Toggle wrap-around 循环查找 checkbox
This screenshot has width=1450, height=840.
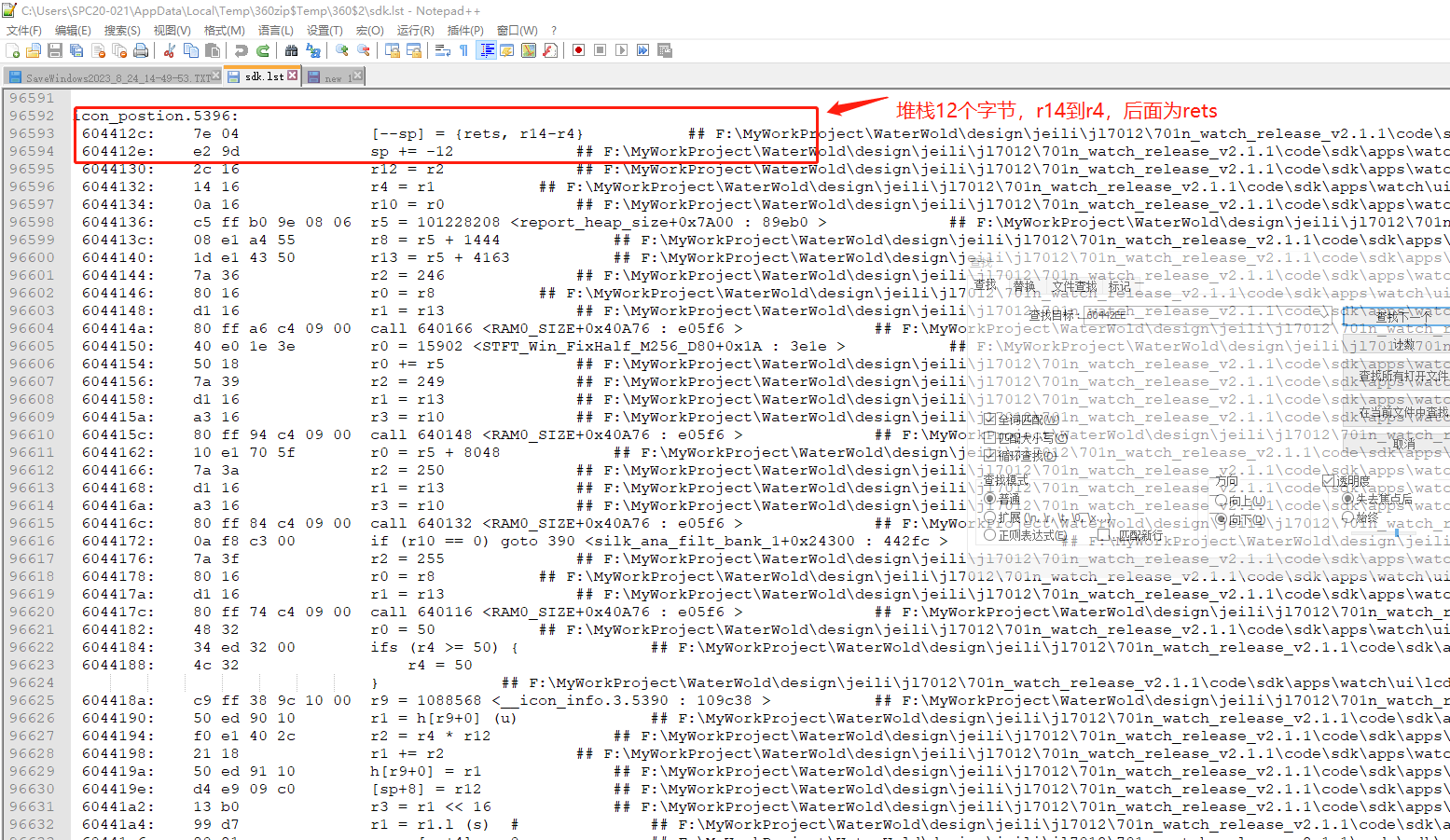click(990, 455)
